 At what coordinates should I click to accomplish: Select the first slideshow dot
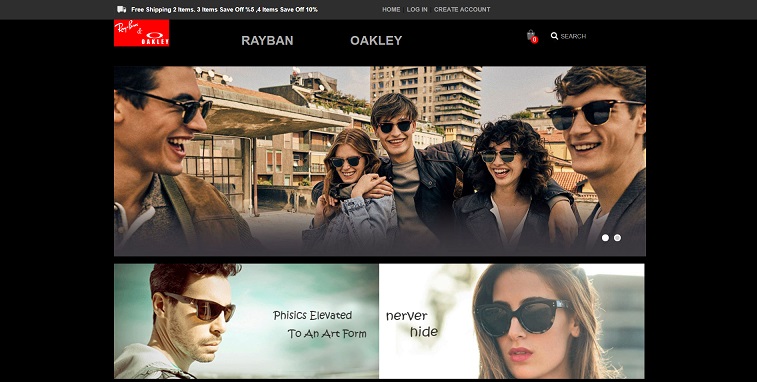605,238
